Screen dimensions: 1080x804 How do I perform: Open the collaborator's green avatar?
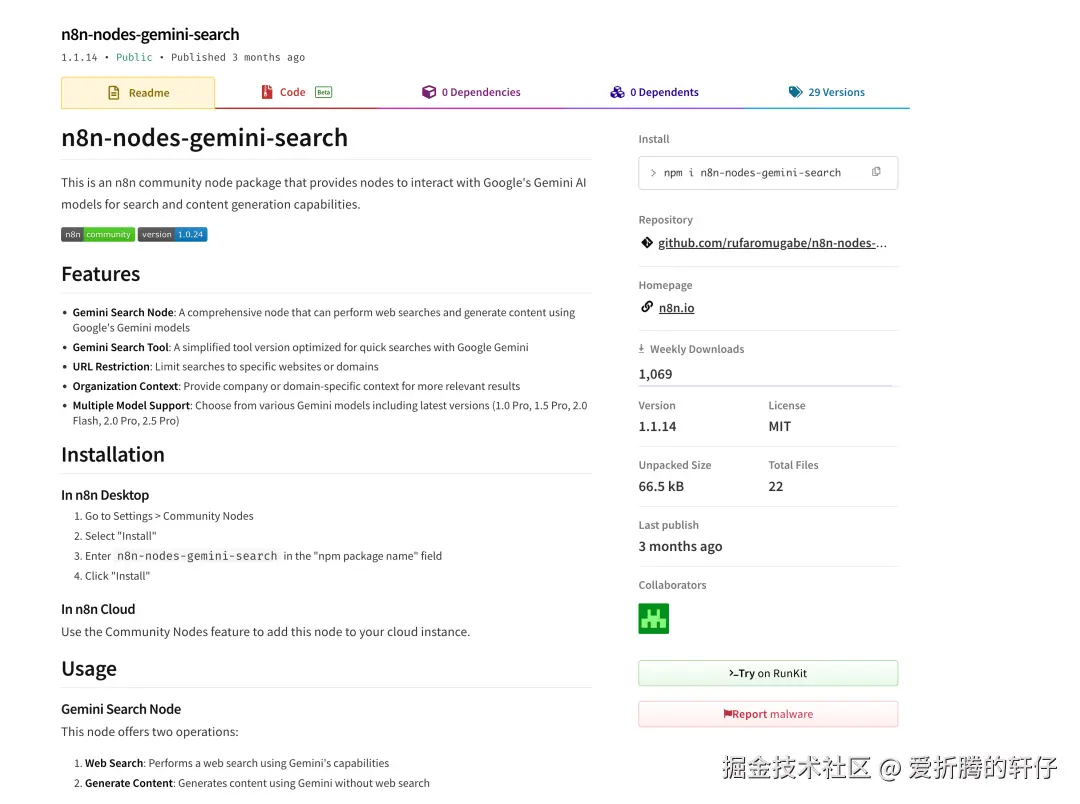coord(654,618)
